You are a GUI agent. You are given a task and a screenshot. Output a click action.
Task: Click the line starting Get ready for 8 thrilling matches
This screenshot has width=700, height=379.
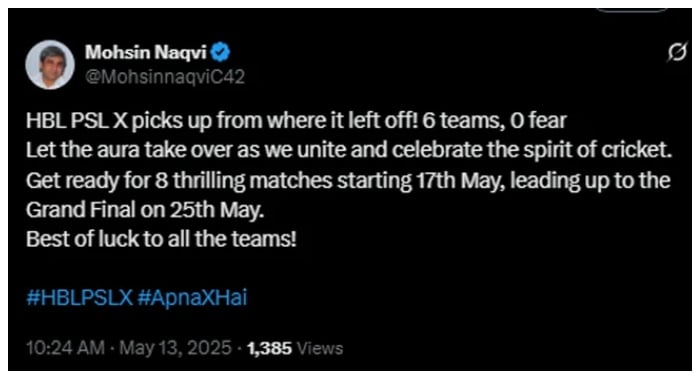[x=348, y=181]
